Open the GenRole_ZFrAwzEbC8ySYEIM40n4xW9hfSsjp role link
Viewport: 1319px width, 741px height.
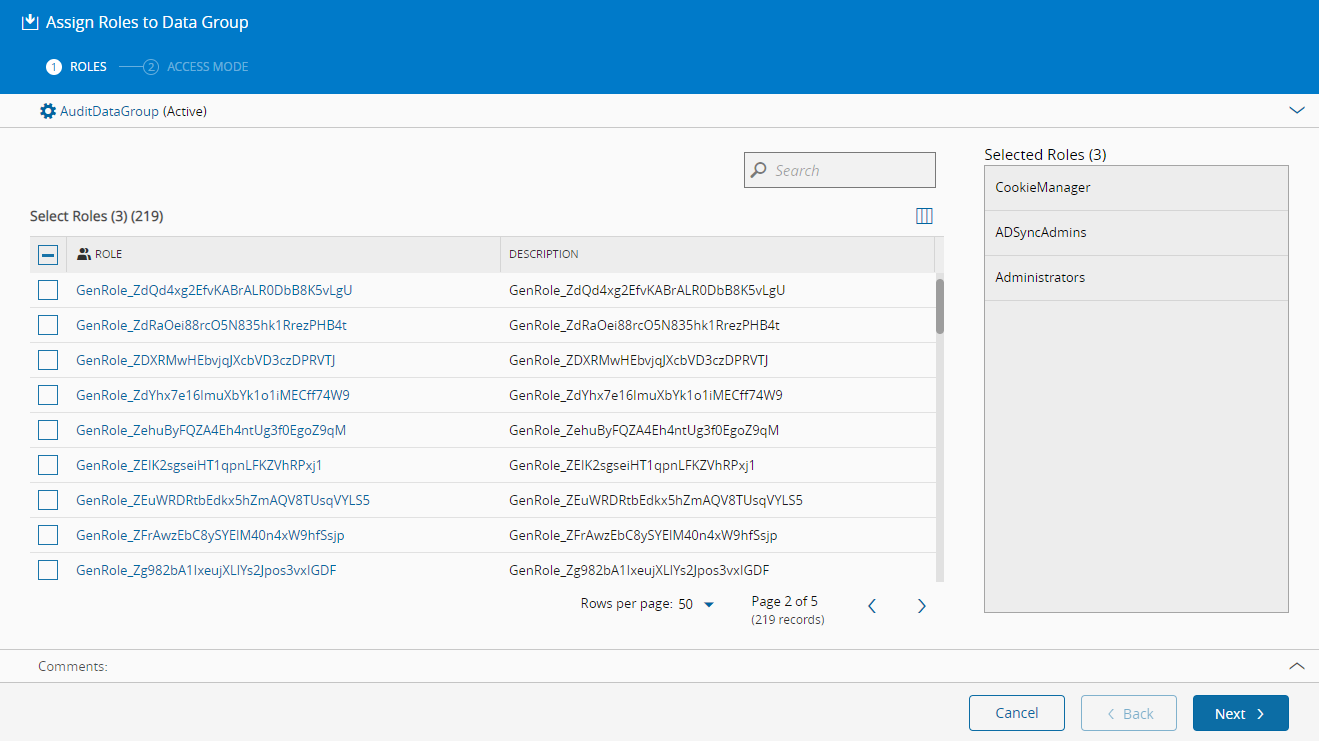pos(210,535)
